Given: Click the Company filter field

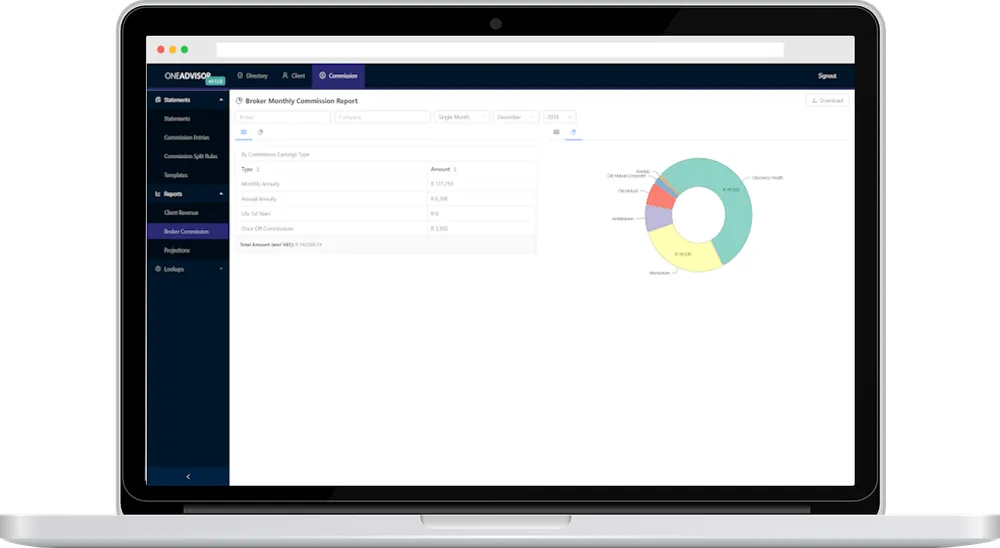Looking at the screenshot, I should click(382, 117).
